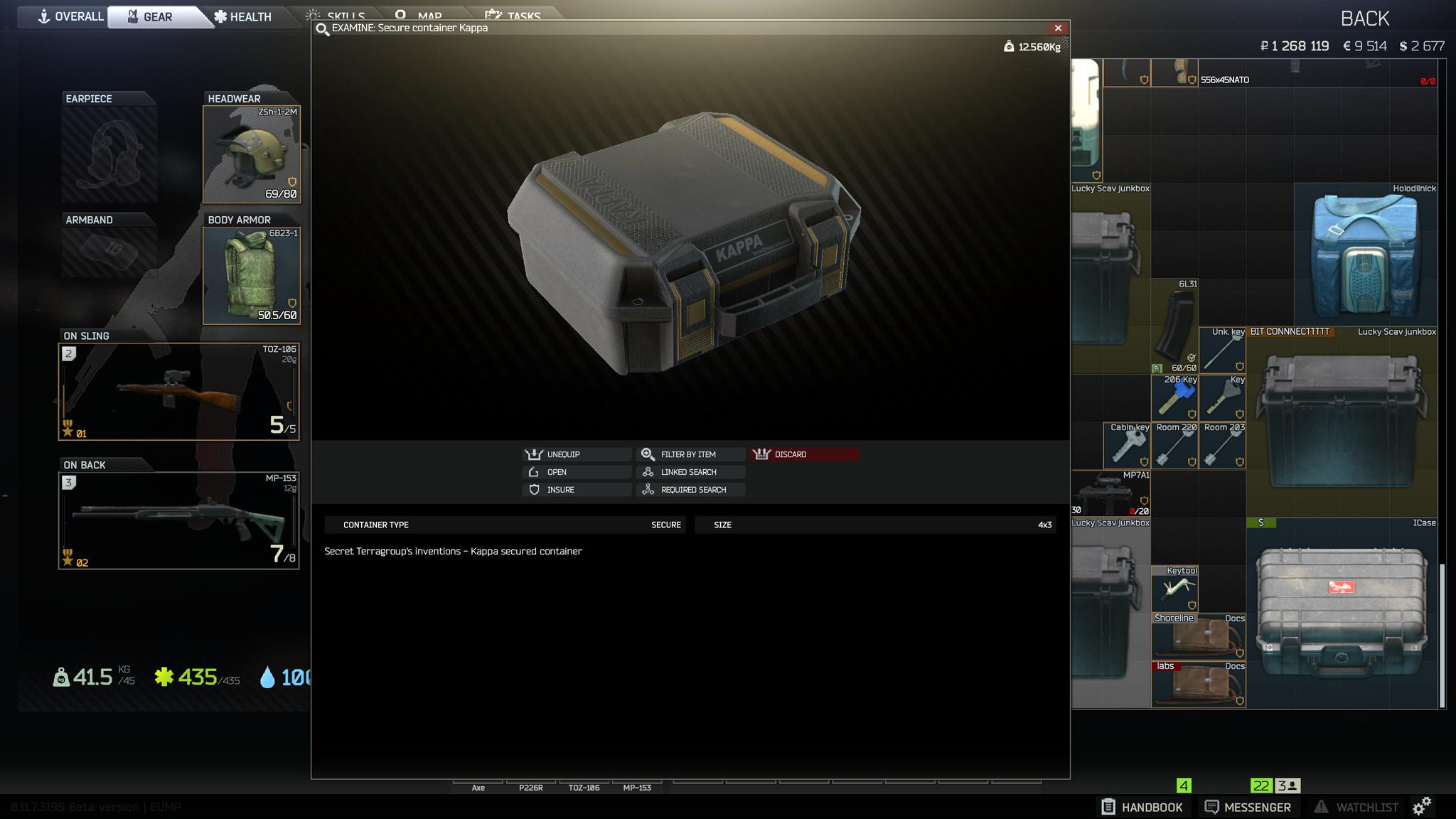
Task: Select the Cabin key item
Action: point(1127,446)
